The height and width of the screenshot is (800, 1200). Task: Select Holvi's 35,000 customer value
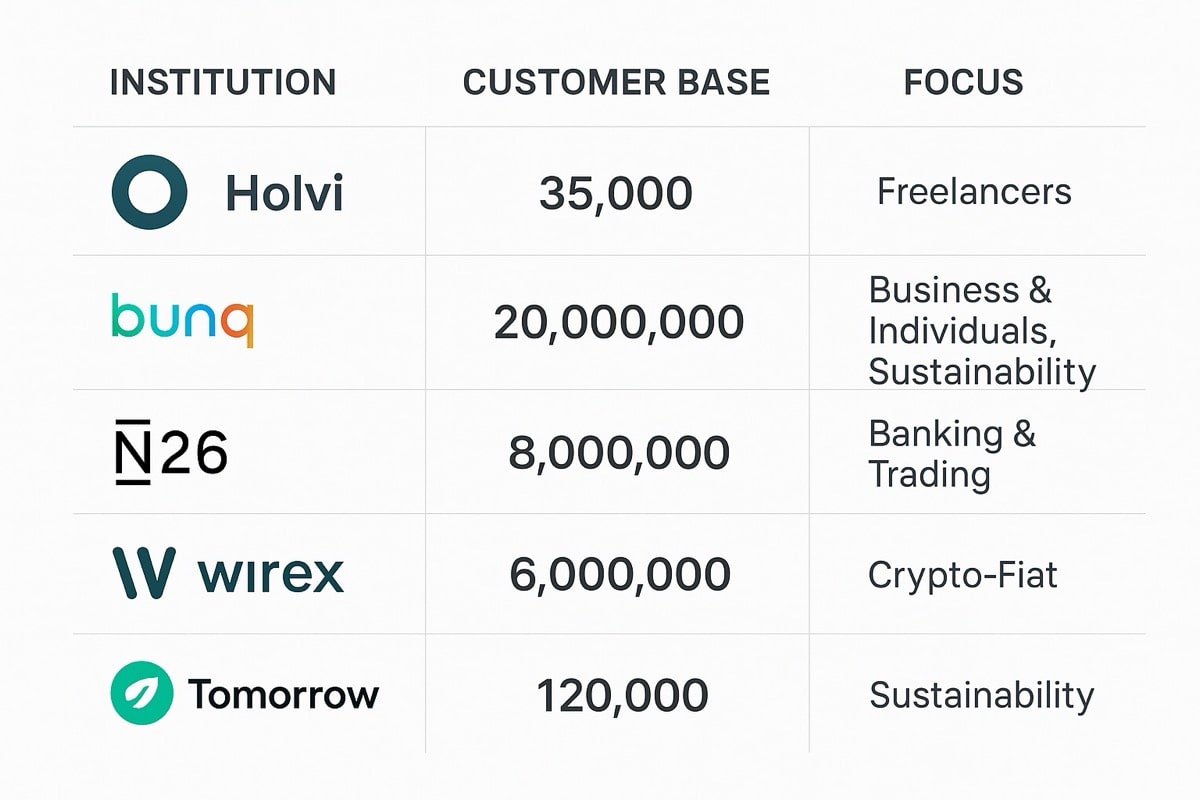(x=616, y=194)
